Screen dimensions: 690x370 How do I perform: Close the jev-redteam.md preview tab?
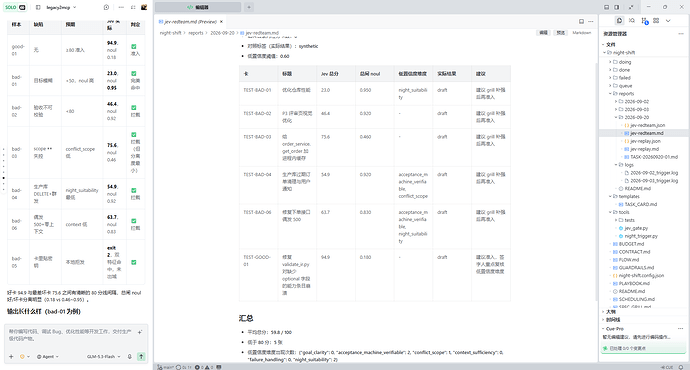pyautogui.click(x=221, y=22)
